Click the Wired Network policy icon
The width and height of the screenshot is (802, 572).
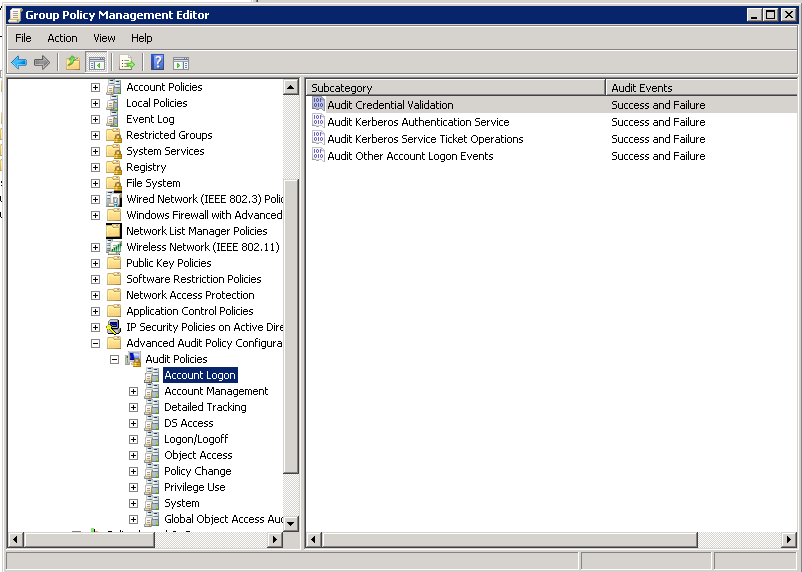(114, 199)
